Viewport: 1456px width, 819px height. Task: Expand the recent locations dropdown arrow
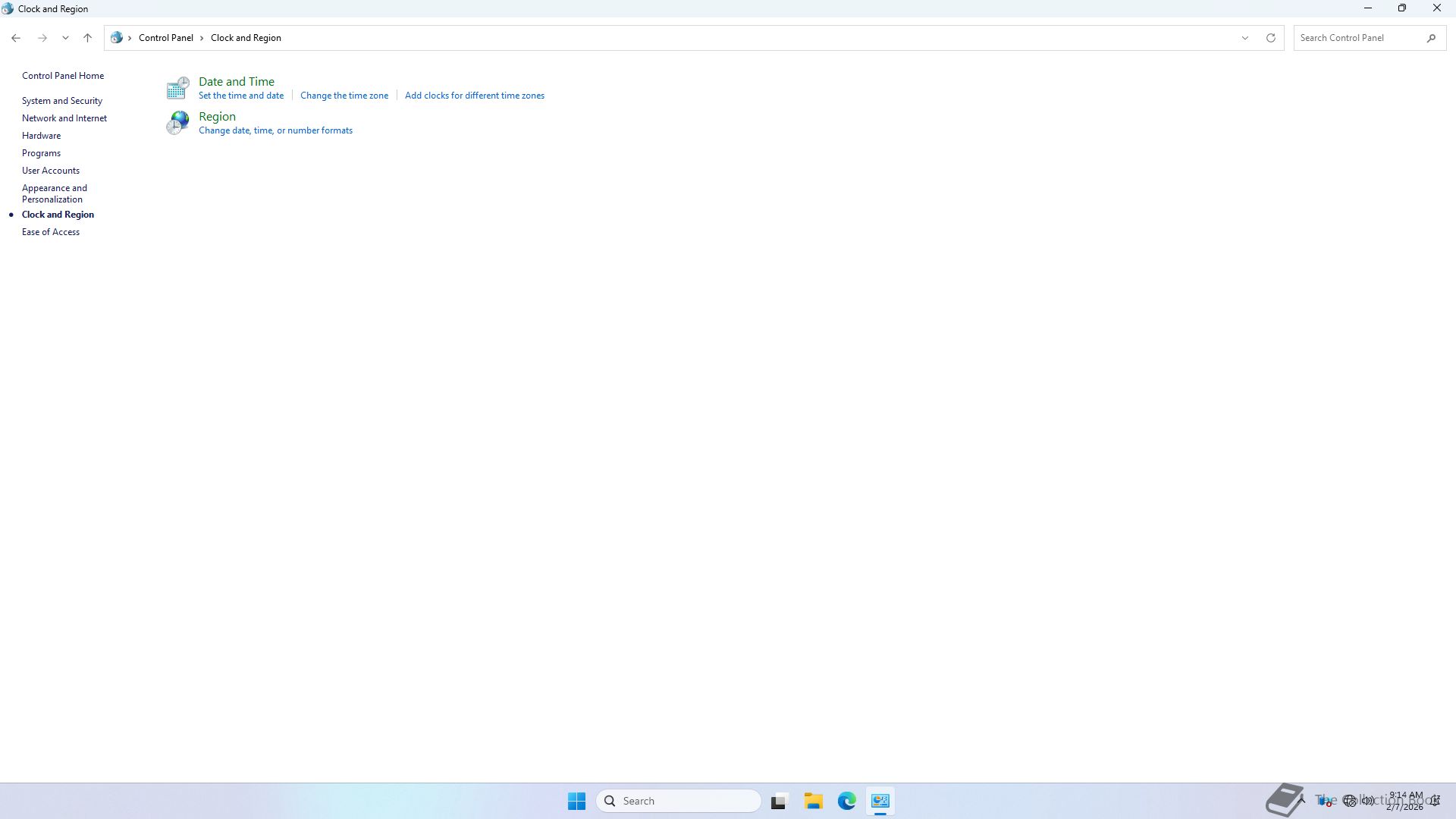(65, 38)
